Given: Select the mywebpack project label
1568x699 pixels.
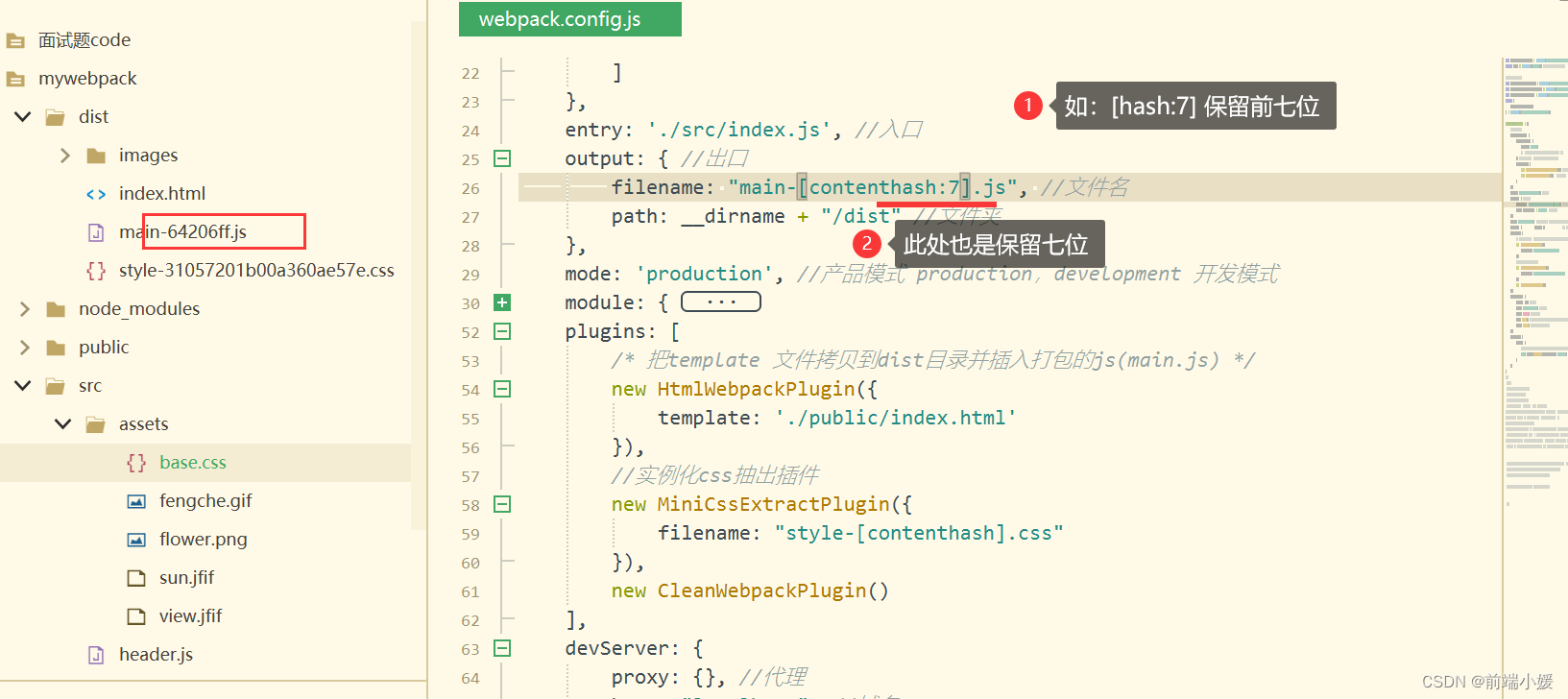Looking at the screenshot, I should pos(87,78).
